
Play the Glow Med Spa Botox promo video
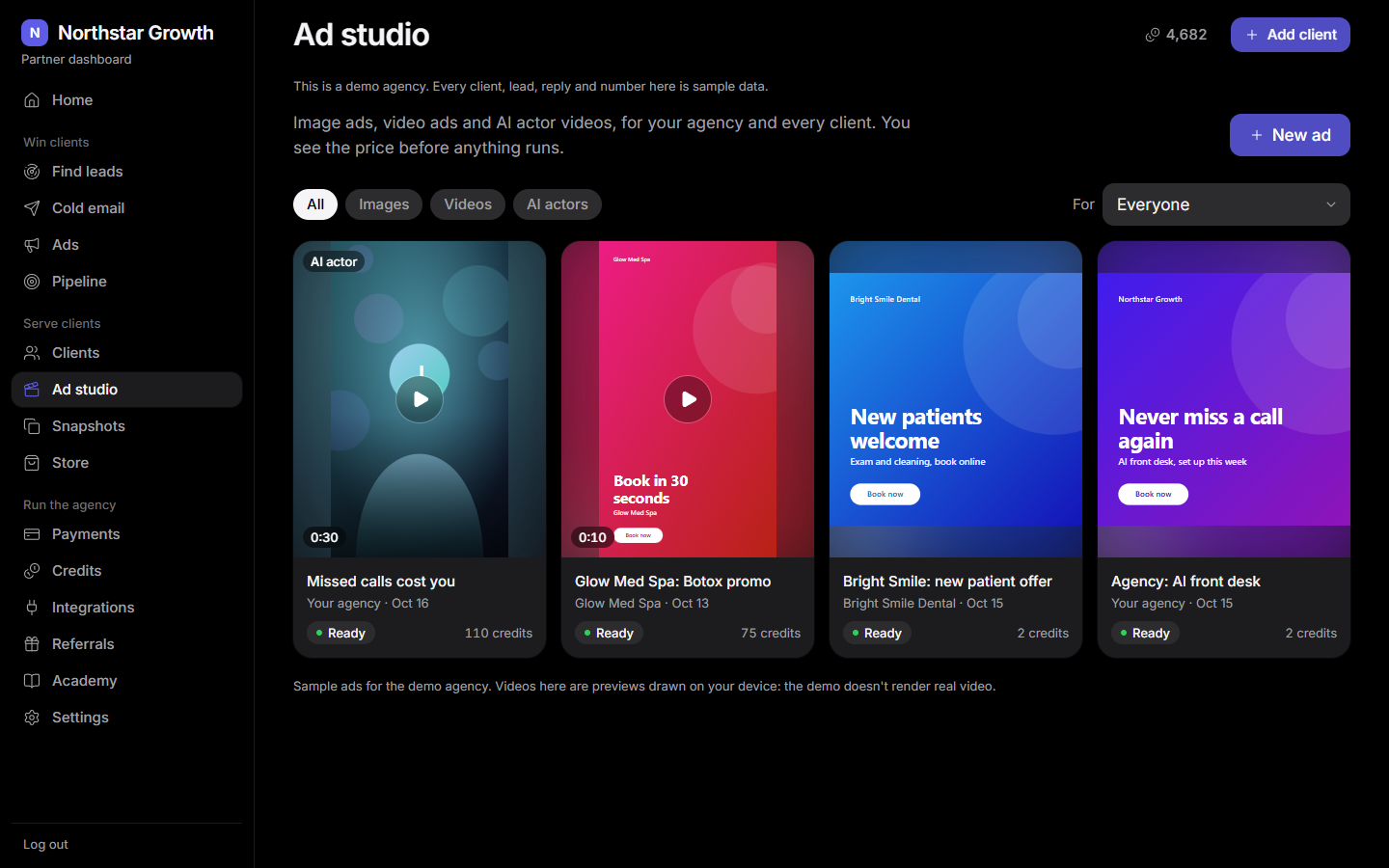(x=688, y=399)
